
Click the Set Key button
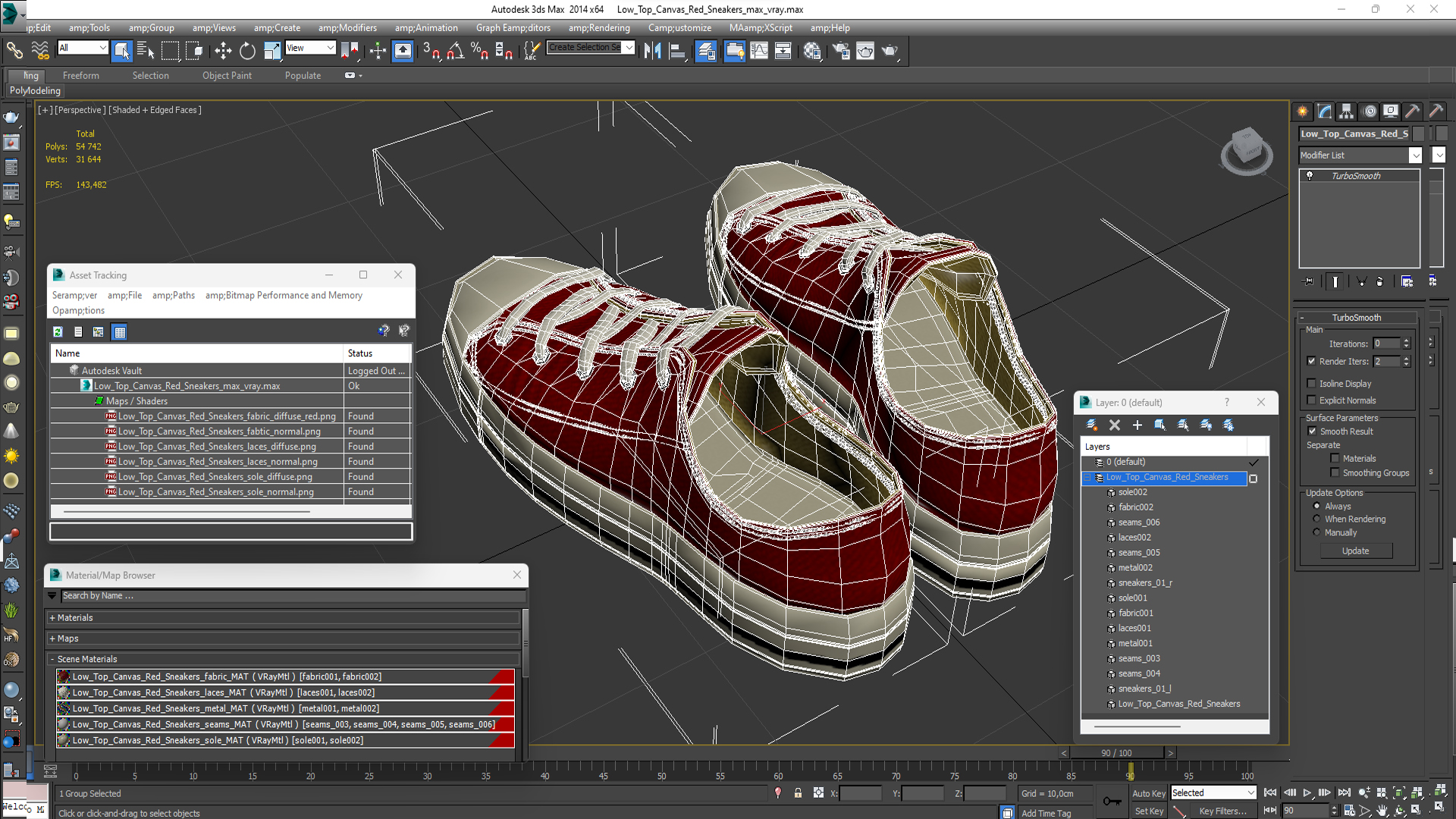pos(1149,811)
